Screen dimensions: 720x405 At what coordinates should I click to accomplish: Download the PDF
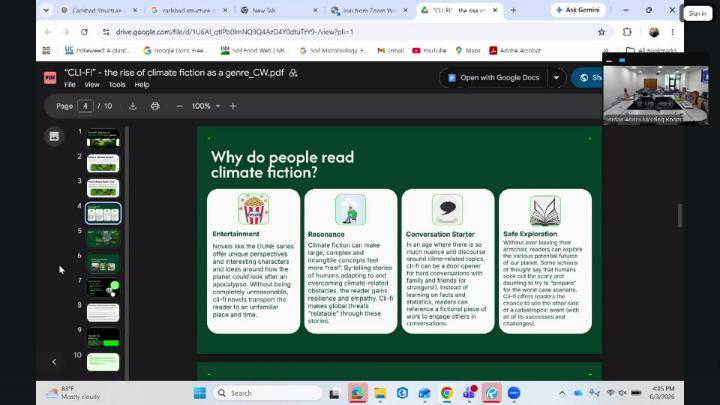pos(133,106)
